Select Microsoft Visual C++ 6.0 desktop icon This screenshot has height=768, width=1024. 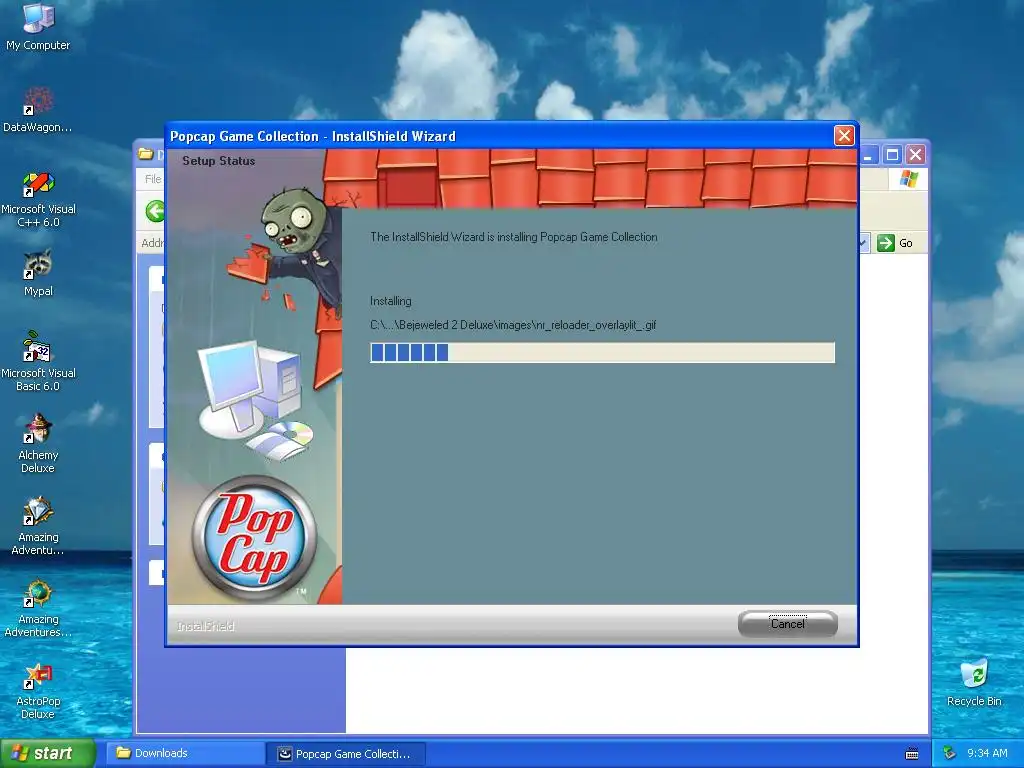click(x=38, y=199)
